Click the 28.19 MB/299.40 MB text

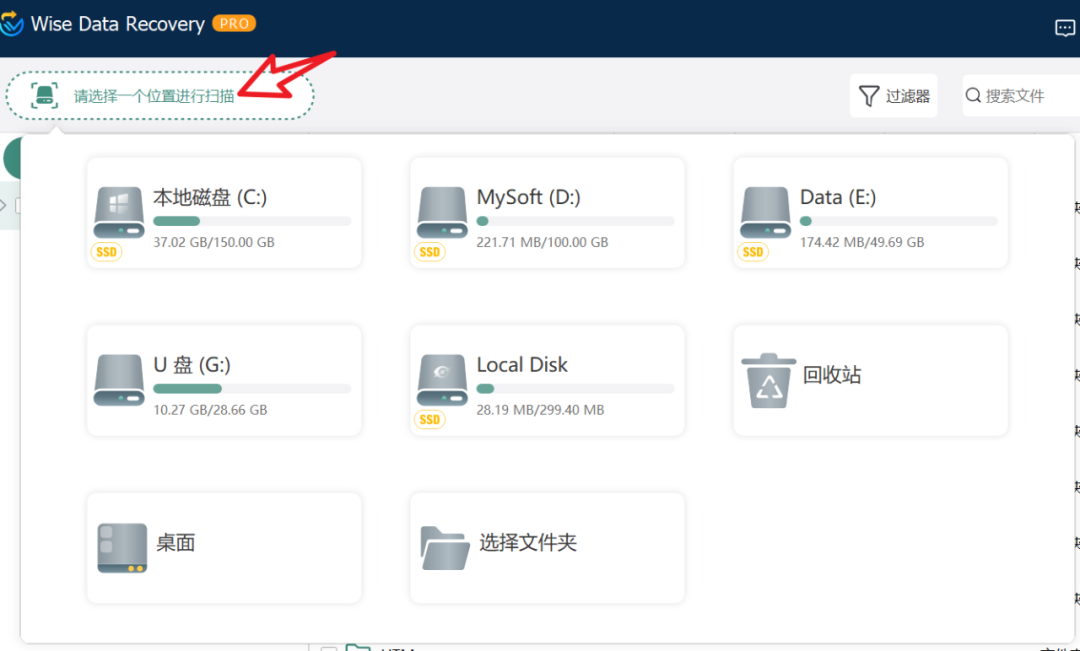(540, 410)
